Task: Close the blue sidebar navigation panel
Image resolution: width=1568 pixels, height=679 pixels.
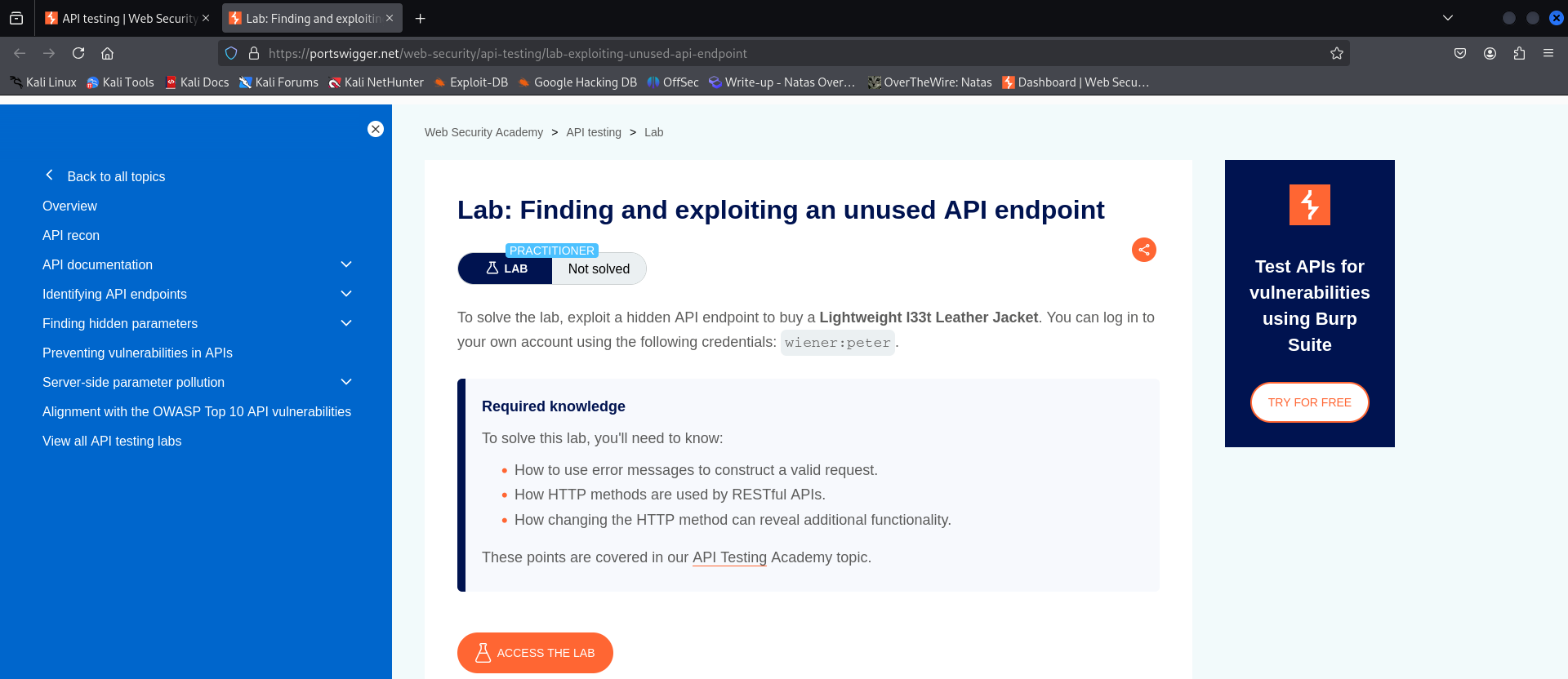Action: [x=376, y=129]
